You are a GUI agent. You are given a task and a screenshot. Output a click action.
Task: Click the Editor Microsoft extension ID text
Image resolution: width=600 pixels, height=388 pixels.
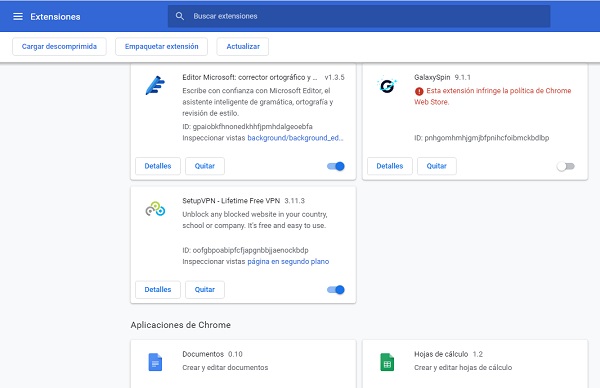248,126
